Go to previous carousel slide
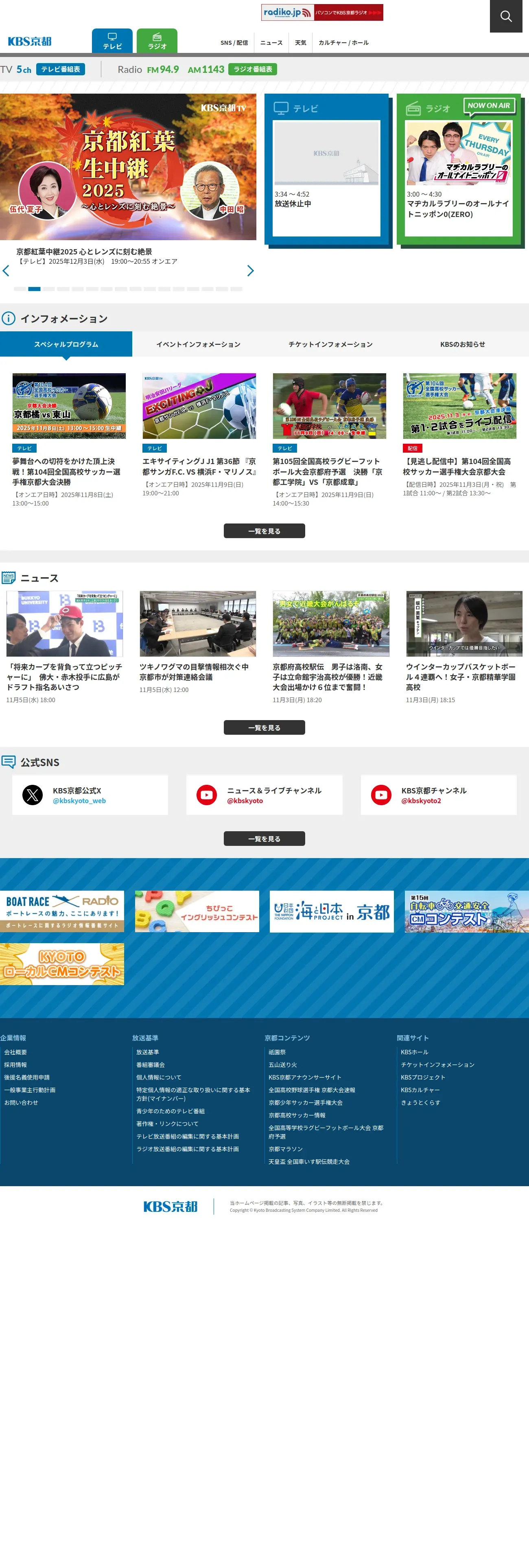The height and width of the screenshot is (1568, 529). 6,271
